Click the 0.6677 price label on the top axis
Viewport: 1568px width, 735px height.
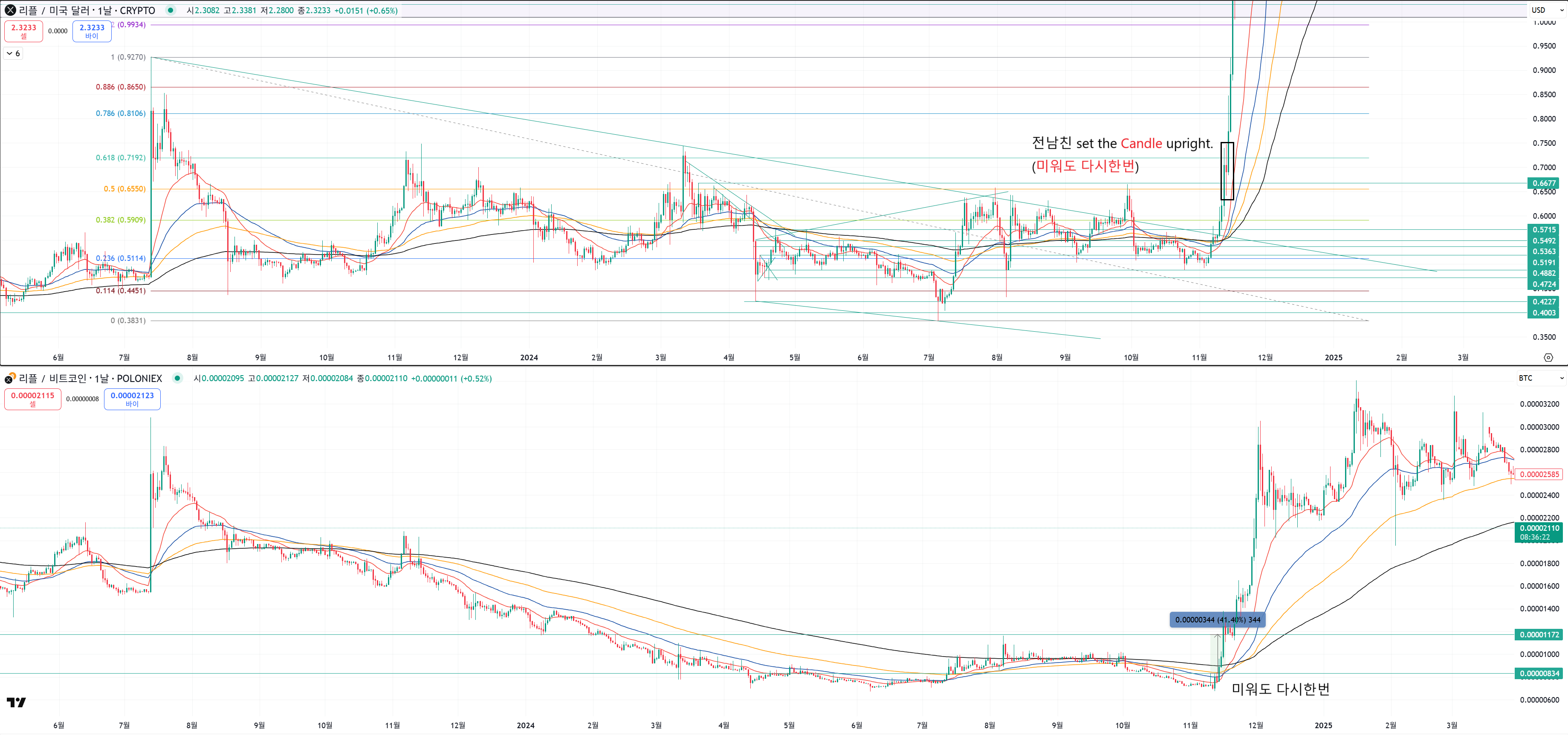coord(1543,183)
